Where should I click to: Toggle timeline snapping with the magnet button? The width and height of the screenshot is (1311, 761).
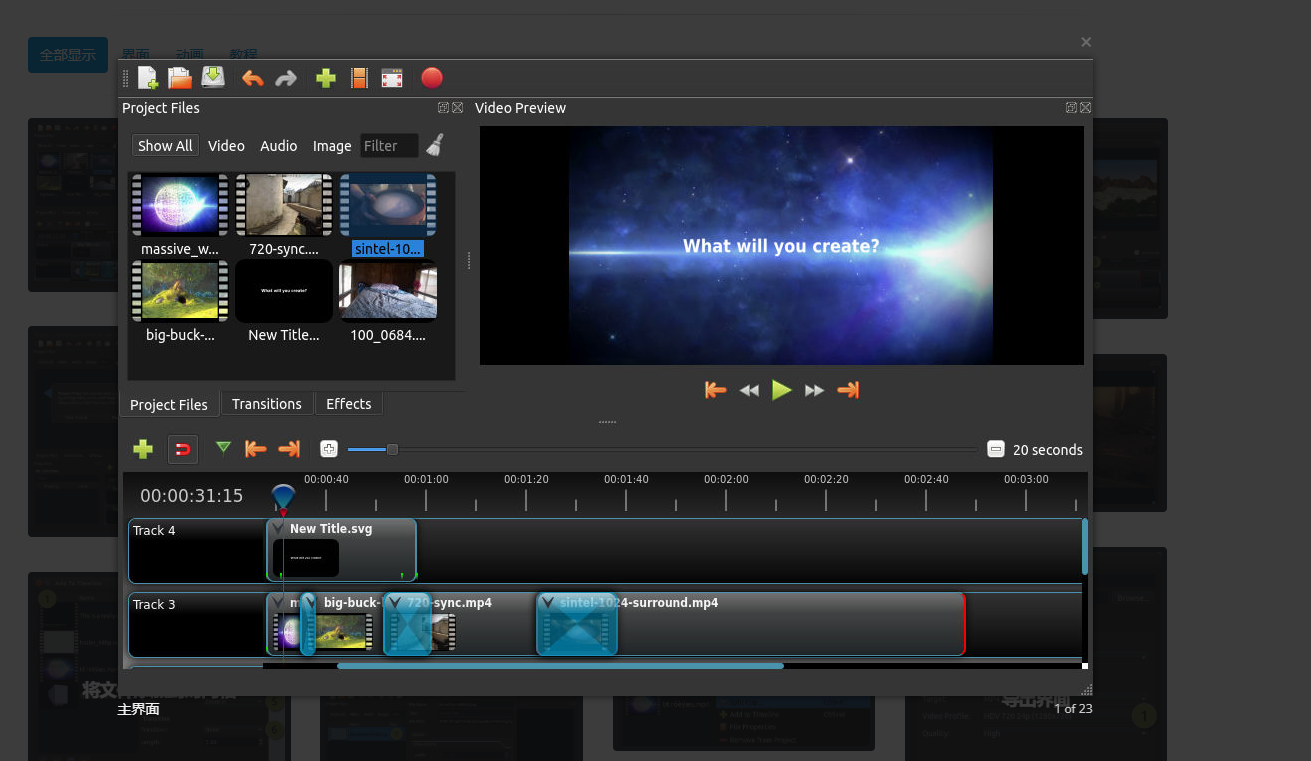pos(183,449)
